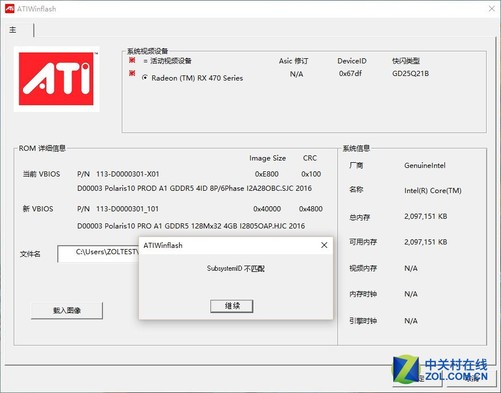
Task: Click the current VBIOS CRC value 0x100
Action: (311, 174)
